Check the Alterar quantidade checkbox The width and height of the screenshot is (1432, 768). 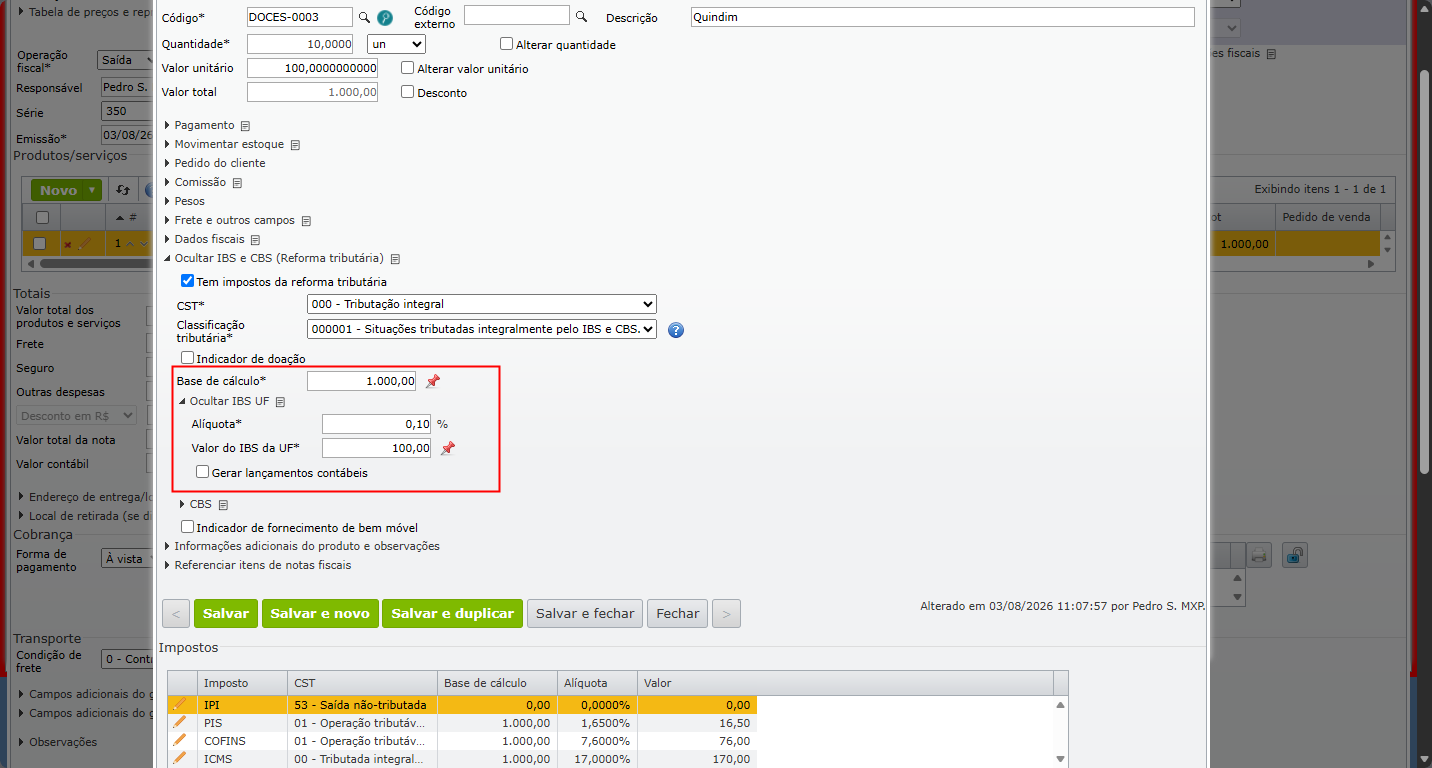pyautogui.click(x=506, y=44)
